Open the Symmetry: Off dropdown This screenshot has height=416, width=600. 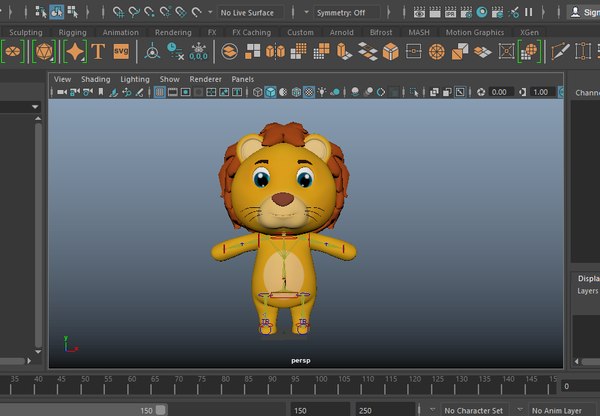click(x=347, y=13)
